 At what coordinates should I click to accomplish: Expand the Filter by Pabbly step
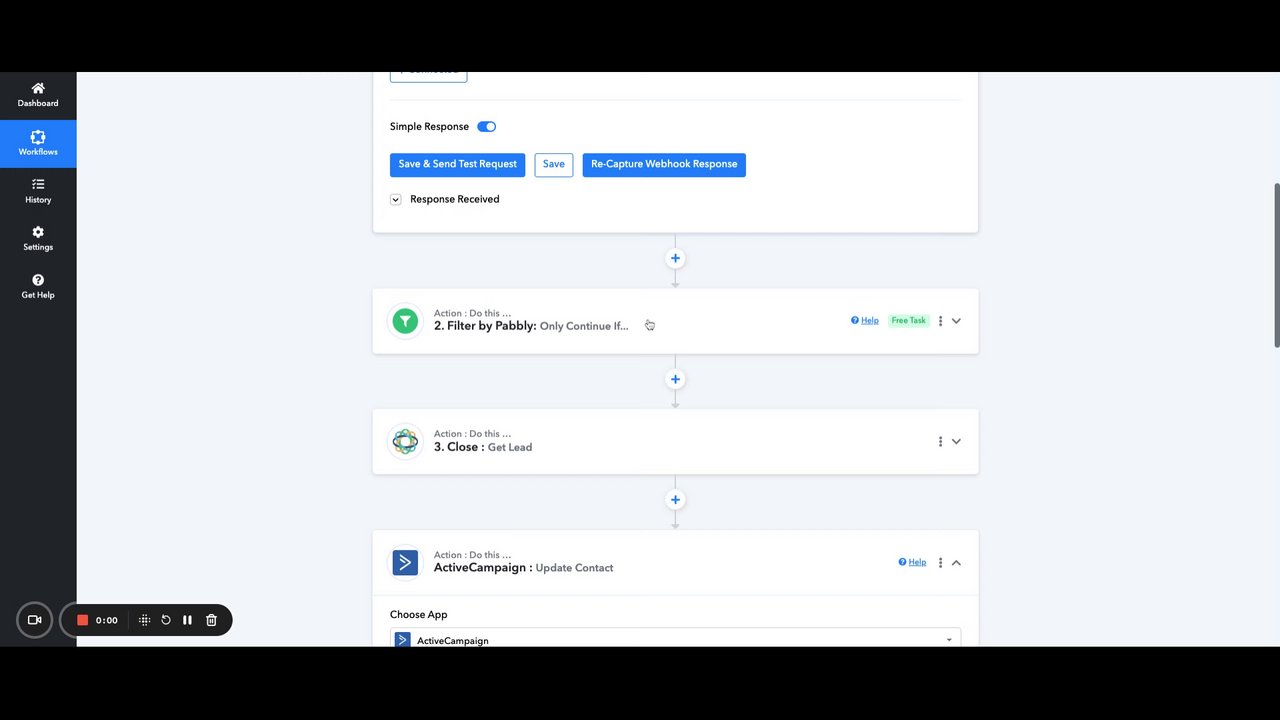coord(956,321)
